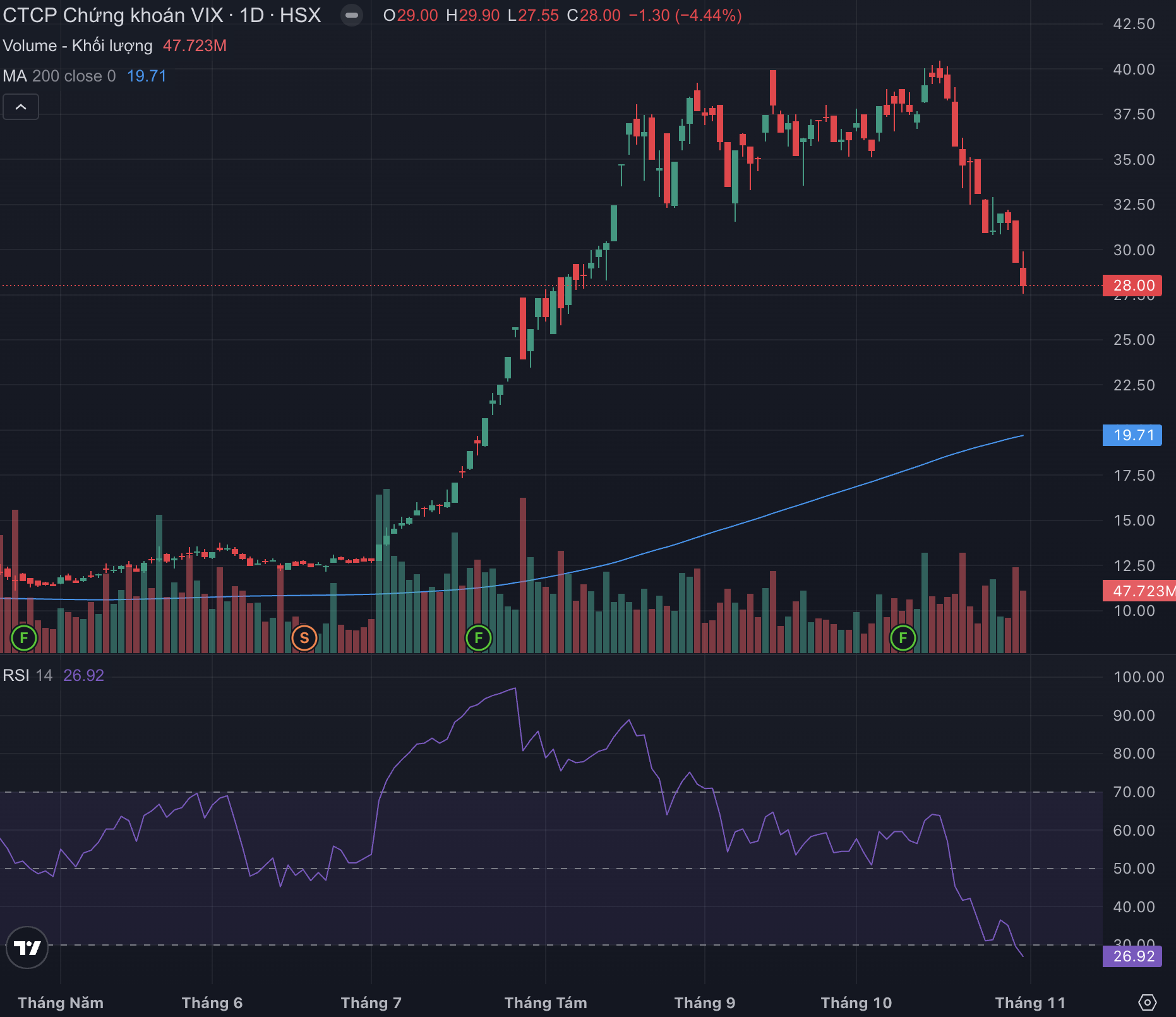Image resolution: width=1176 pixels, height=1017 pixels.
Task: Click the F marker after Tháng 10
Action: 903,638
